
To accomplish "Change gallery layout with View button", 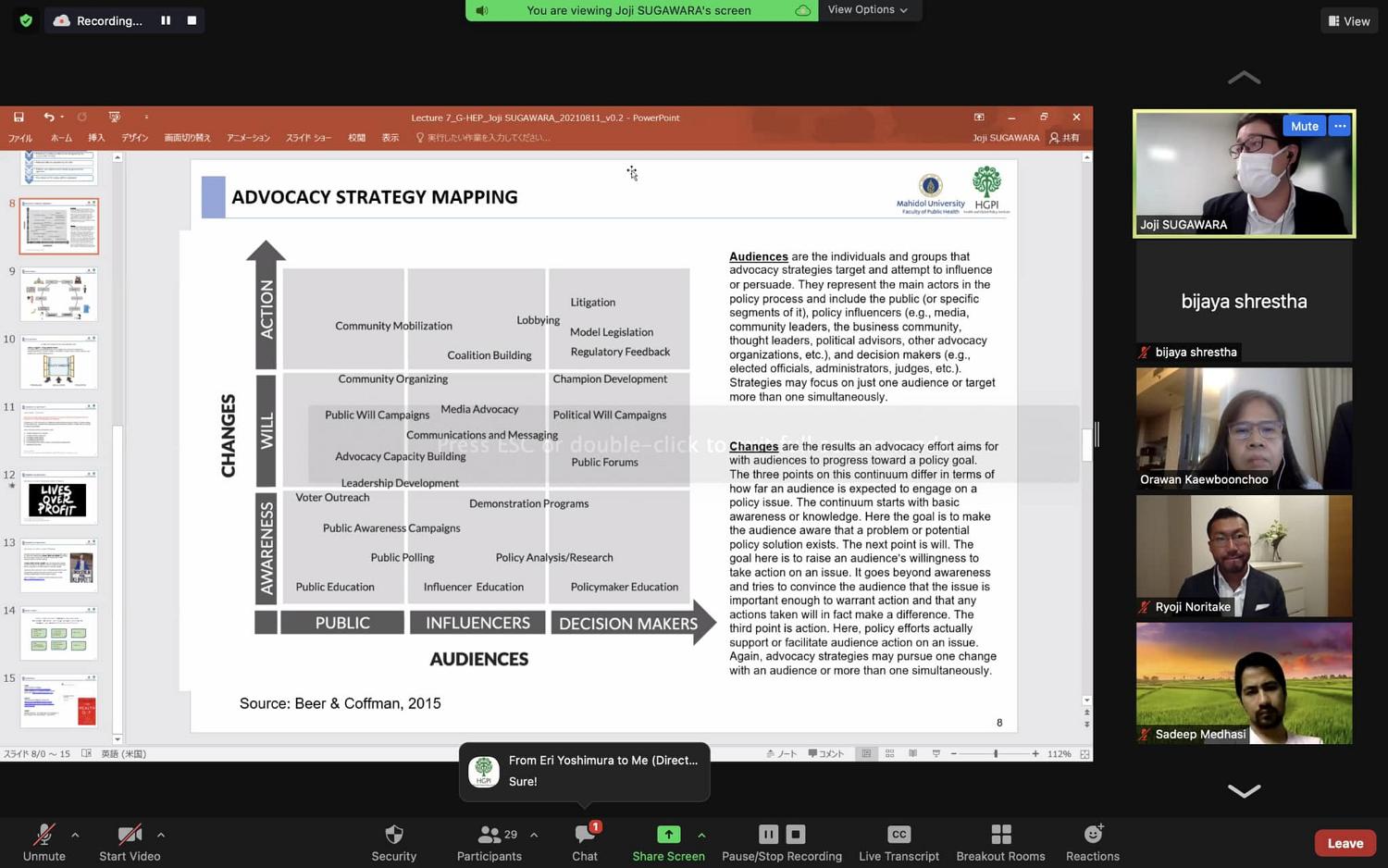I will tap(1349, 21).
